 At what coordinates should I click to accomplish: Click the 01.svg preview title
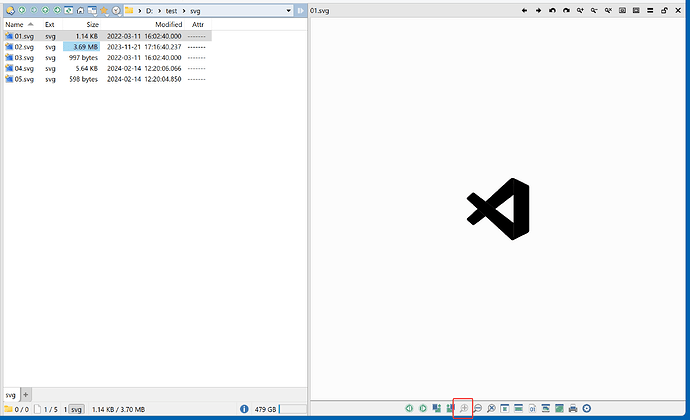click(x=319, y=11)
